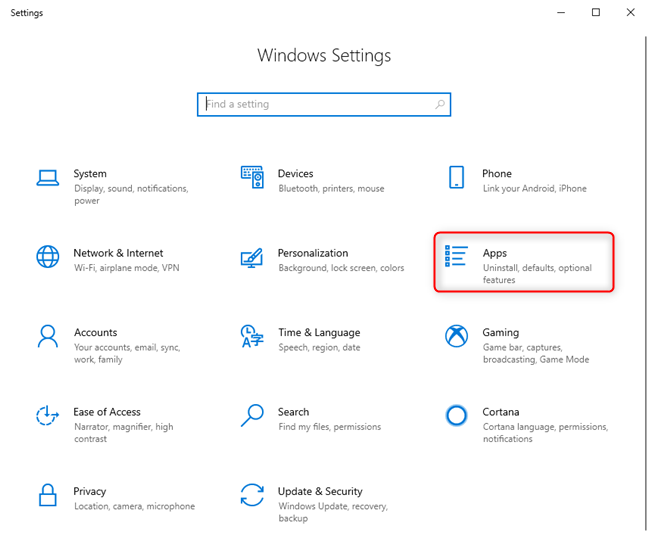Select the Phone heading

coord(497,174)
